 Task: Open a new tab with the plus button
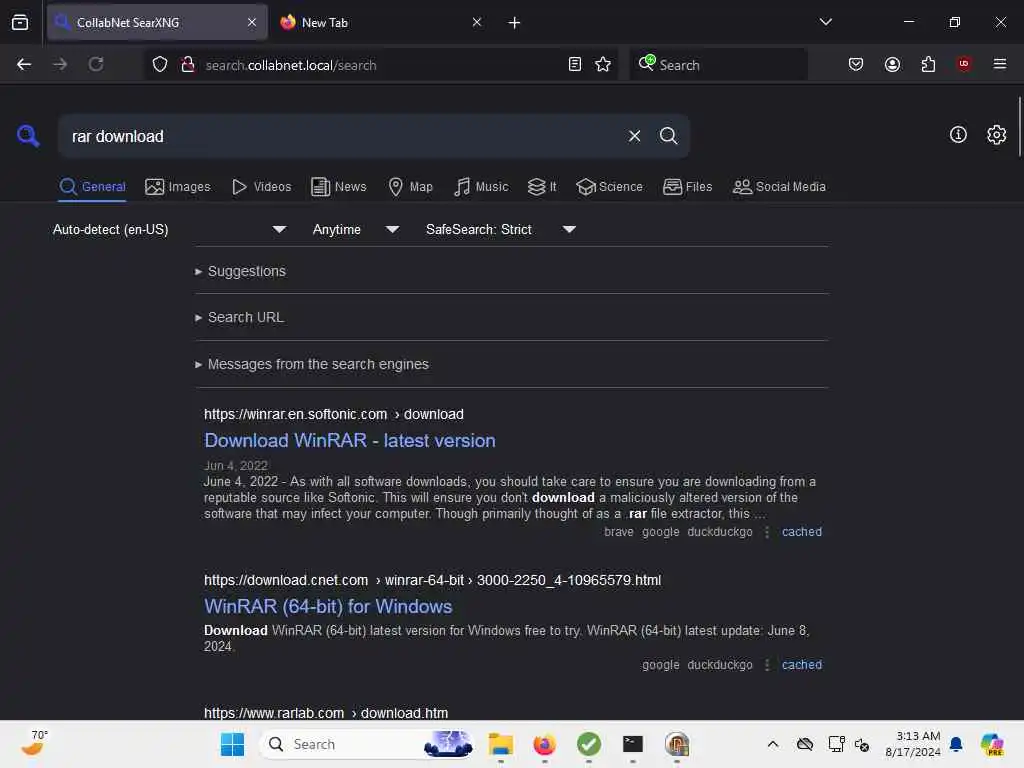[x=514, y=23]
